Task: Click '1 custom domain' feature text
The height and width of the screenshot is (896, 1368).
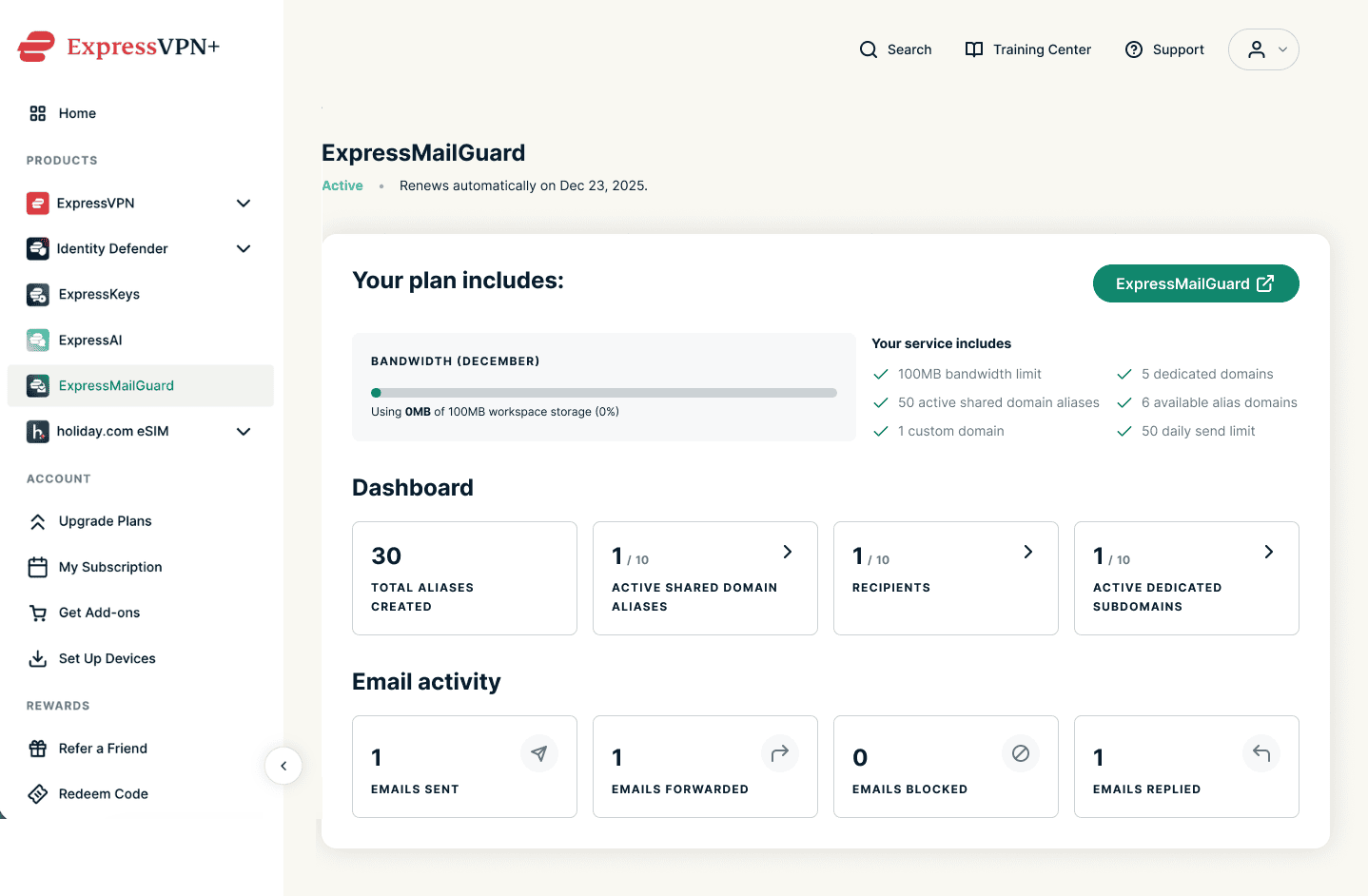Action: click(x=951, y=431)
